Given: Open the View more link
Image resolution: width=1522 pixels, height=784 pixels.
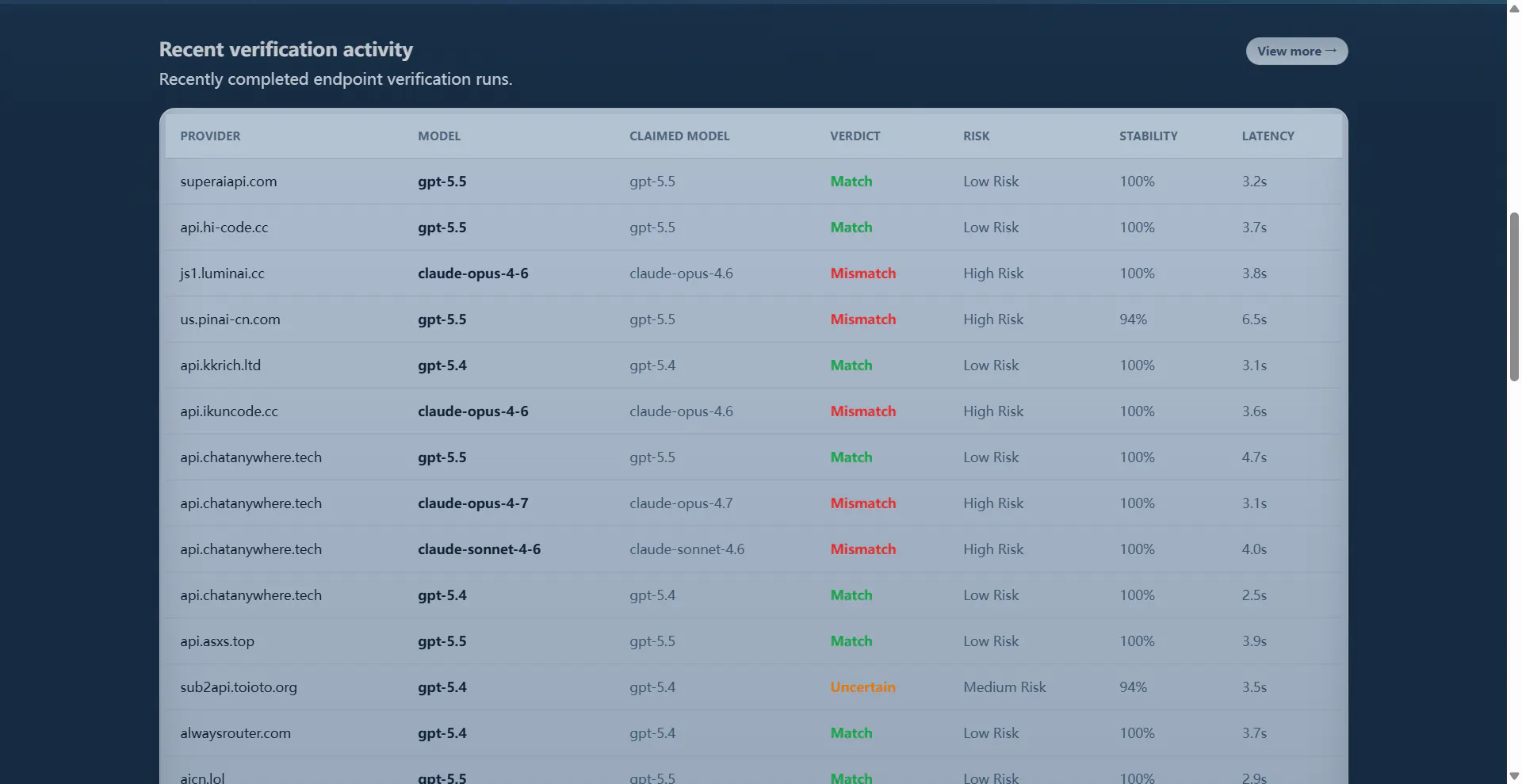Looking at the screenshot, I should 1297,51.
